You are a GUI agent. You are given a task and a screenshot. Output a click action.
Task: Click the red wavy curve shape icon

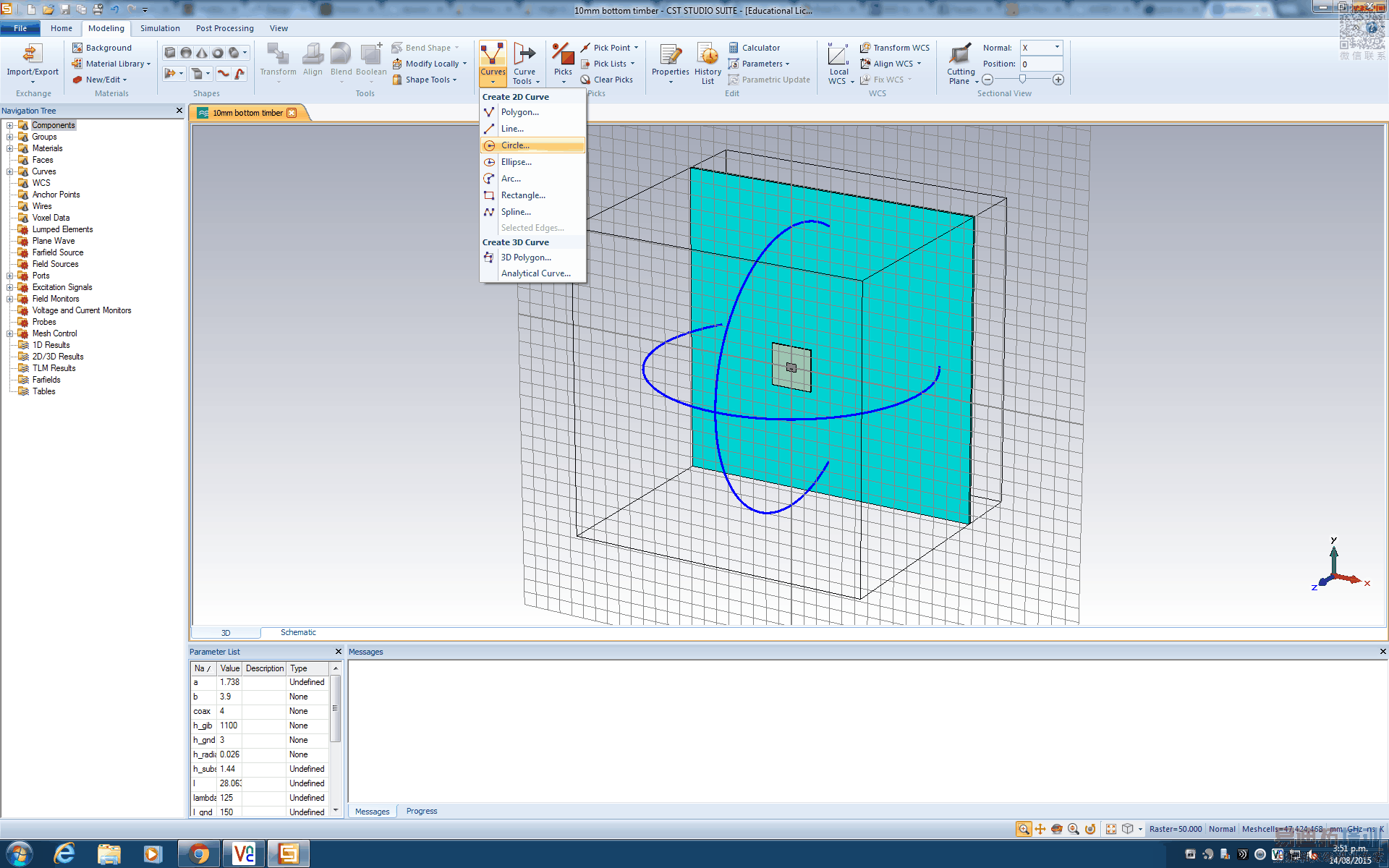tap(224, 74)
